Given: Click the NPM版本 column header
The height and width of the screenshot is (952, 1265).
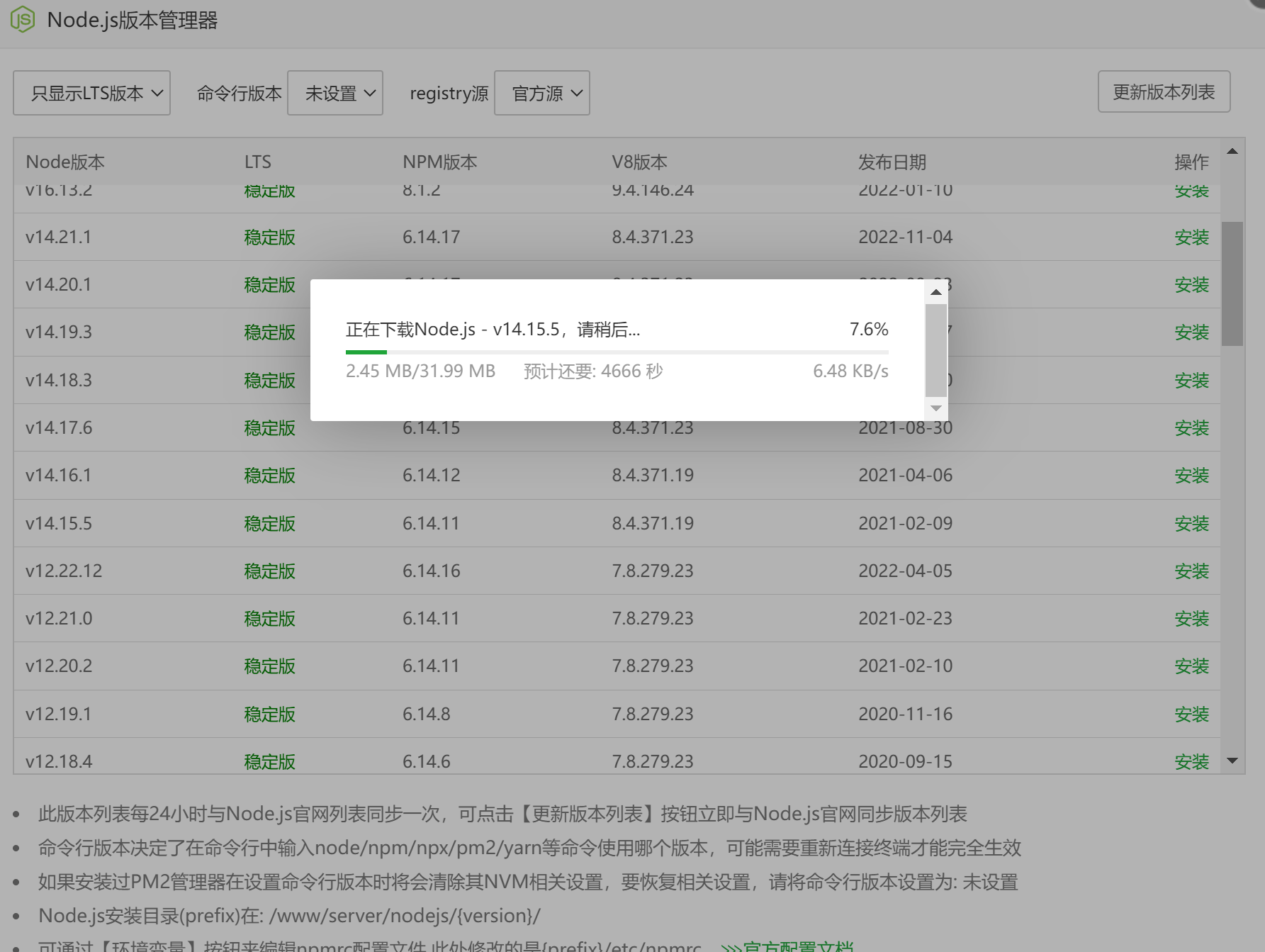Looking at the screenshot, I should [440, 162].
